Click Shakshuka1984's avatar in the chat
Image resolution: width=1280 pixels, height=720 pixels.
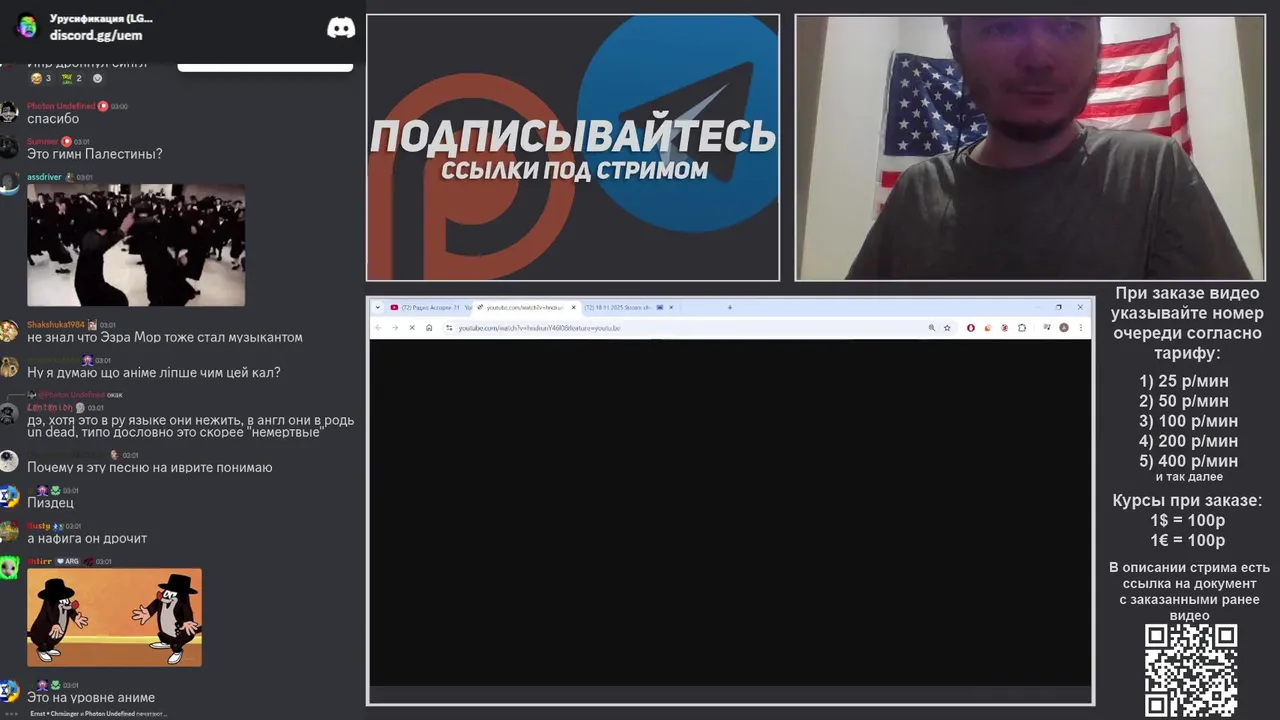click(9, 331)
